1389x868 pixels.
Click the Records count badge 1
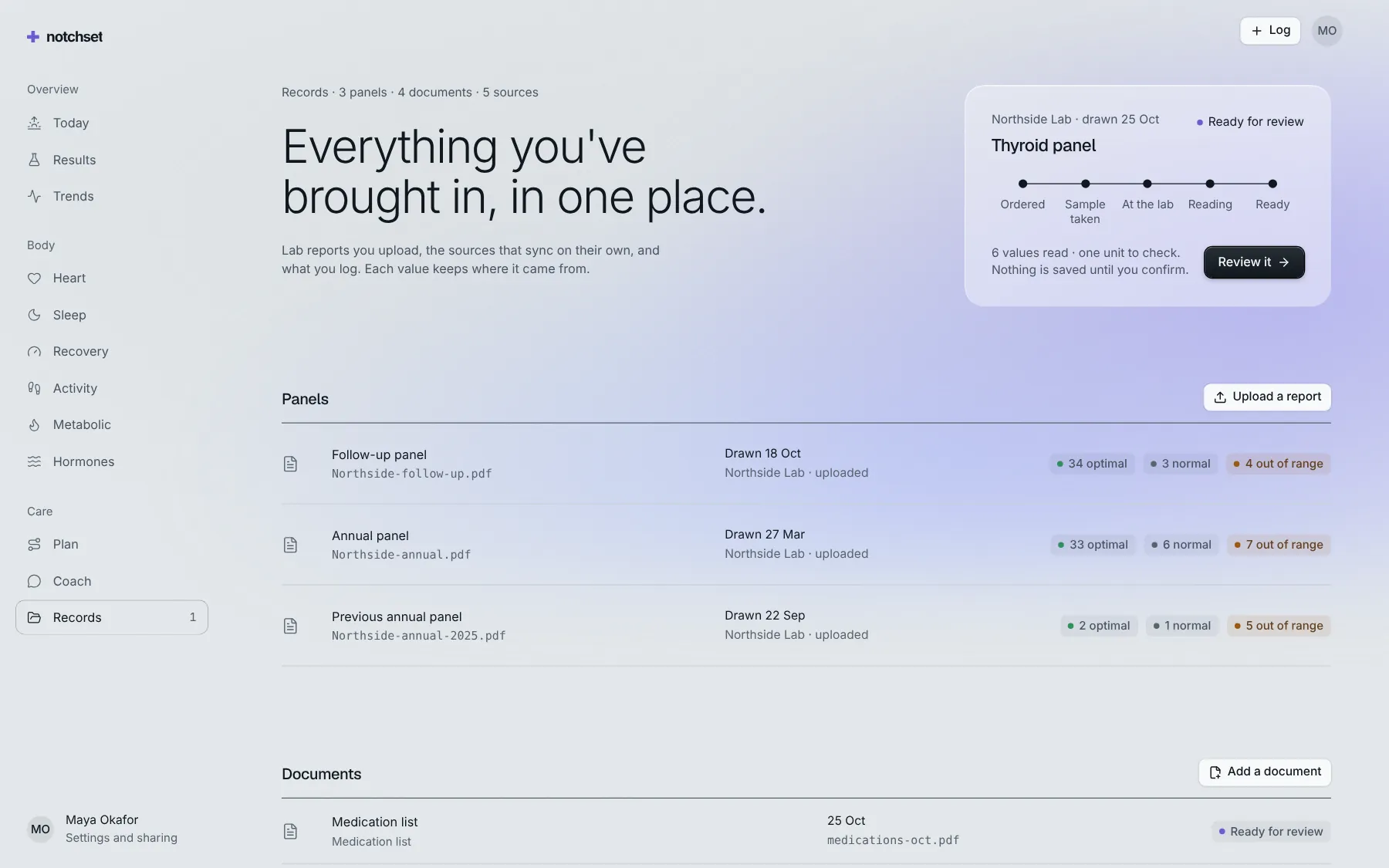pos(193,617)
